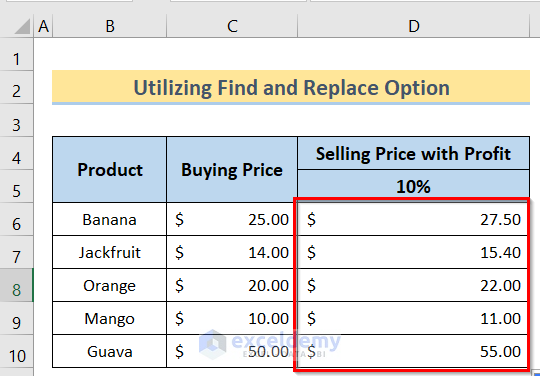Select column B header
The width and height of the screenshot is (540, 376).
(x=110, y=26)
